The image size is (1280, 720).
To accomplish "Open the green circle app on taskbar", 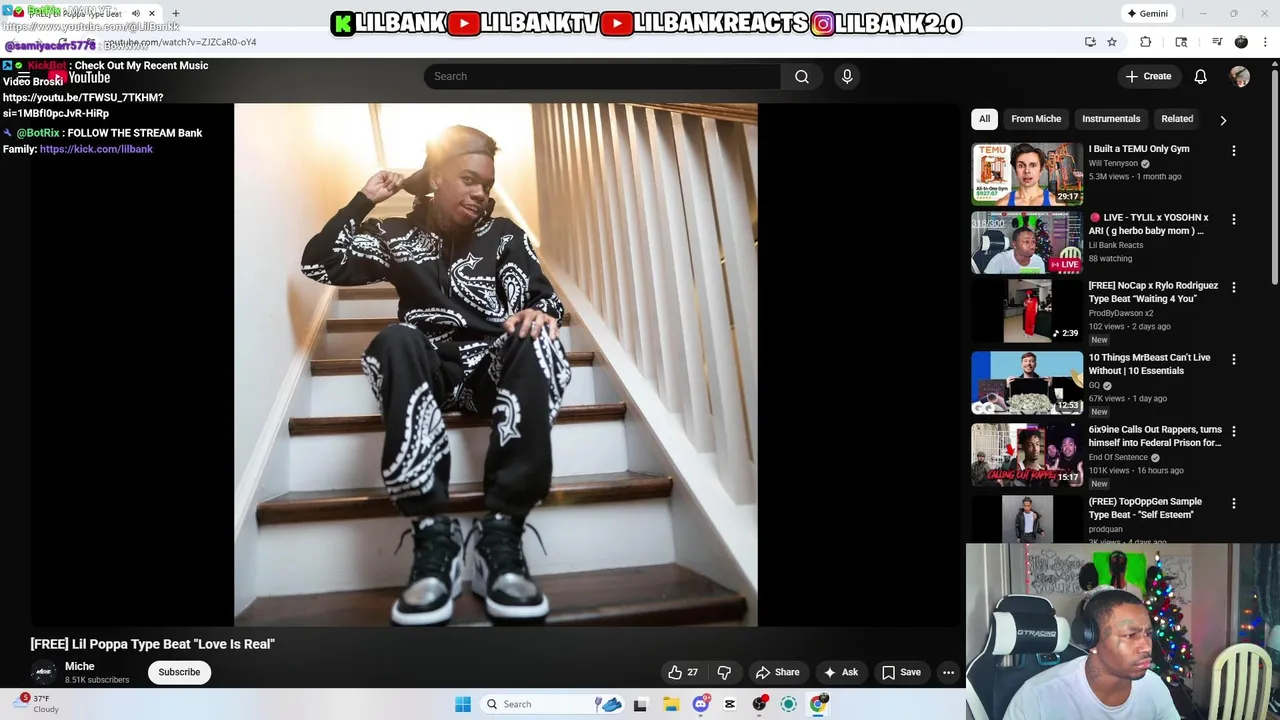I will [789, 704].
